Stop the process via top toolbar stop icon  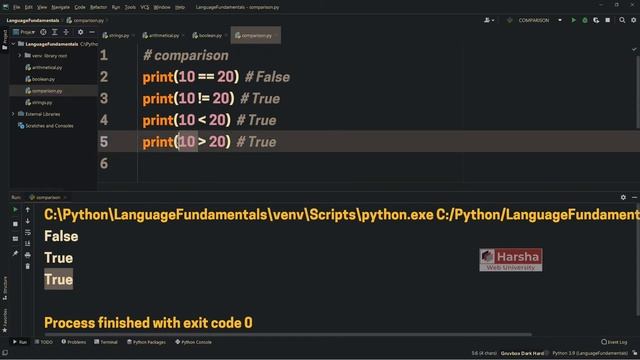coord(608,20)
